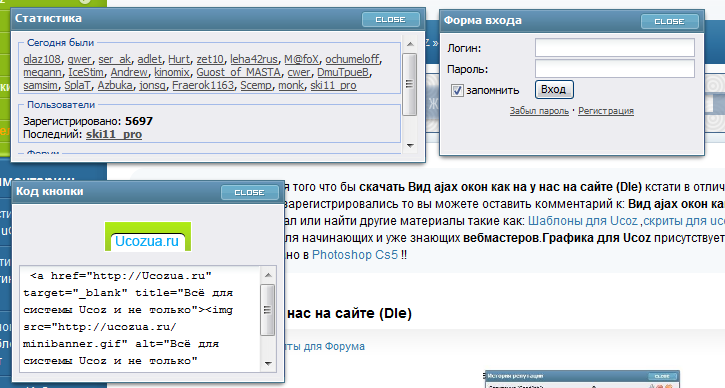Open user cwer profile link
The height and width of the screenshot is (388, 725).
[299, 72]
